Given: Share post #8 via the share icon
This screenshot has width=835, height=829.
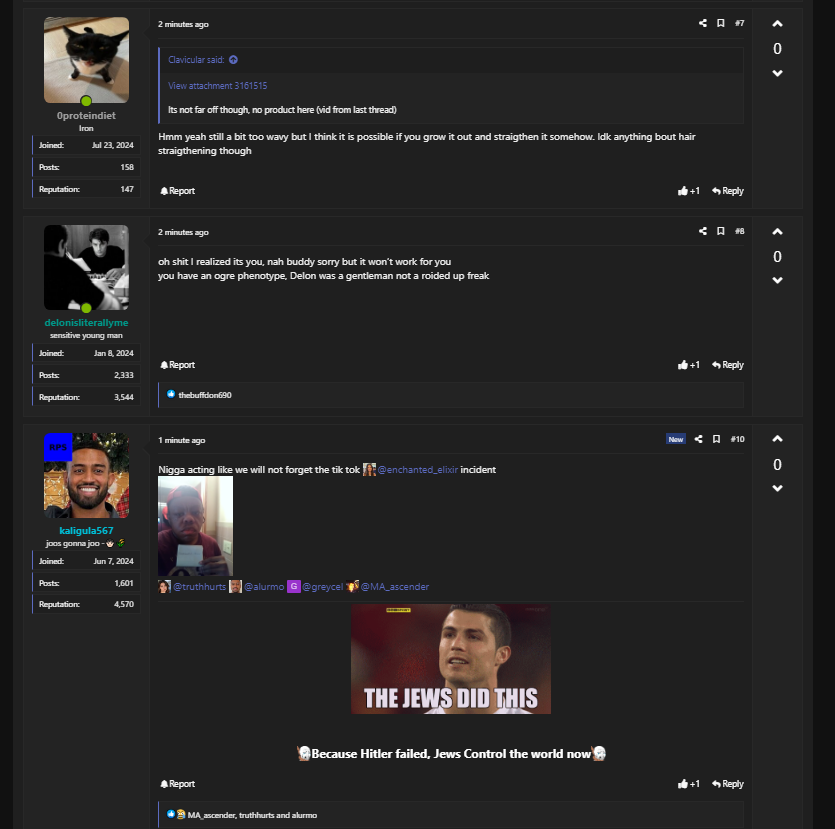Looking at the screenshot, I should [703, 231].
